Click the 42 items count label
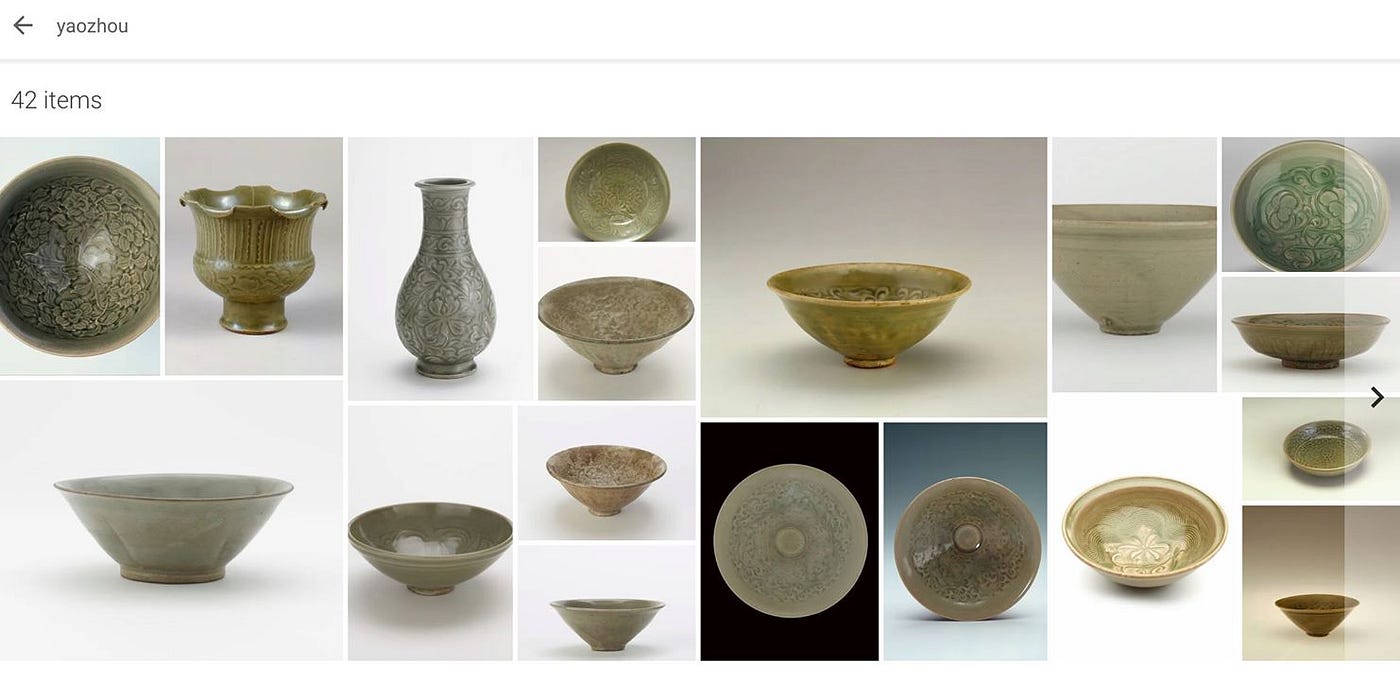1400x680 pixels. tap(56, 100)
